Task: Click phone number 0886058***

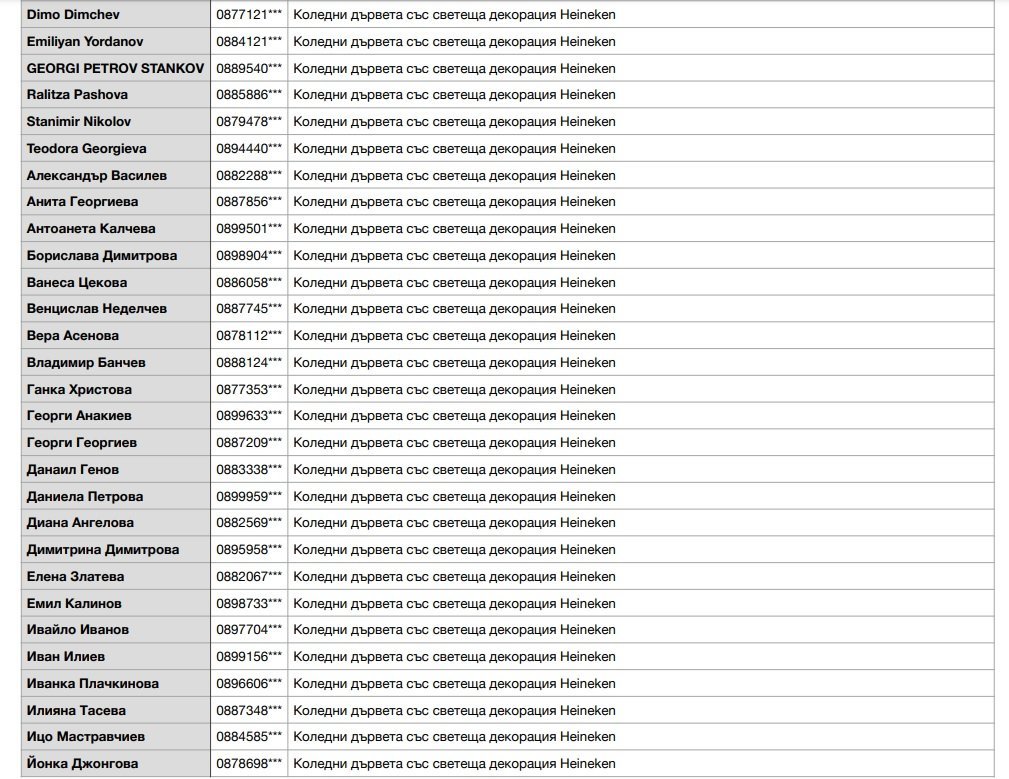Action: [249, 283]
